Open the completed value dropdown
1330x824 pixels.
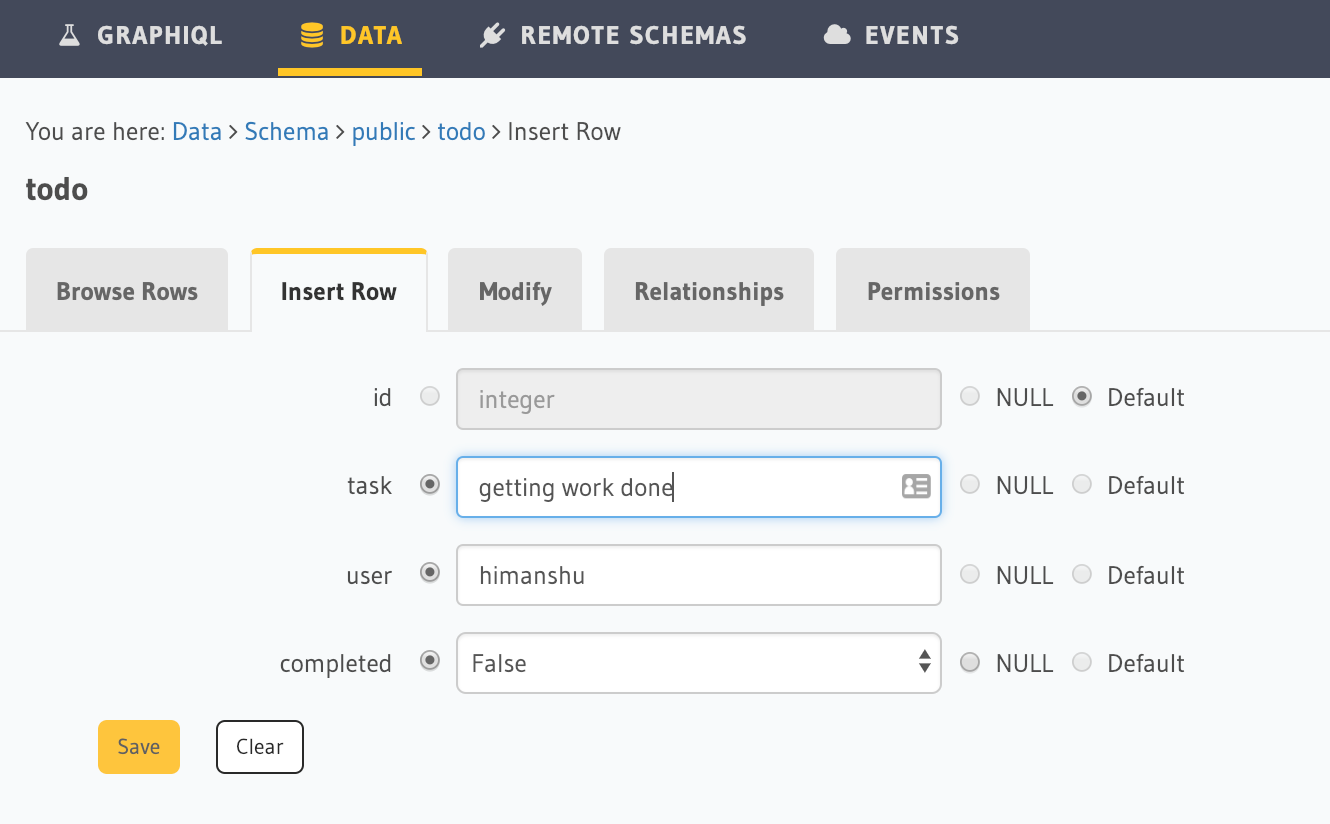[698, 662]
